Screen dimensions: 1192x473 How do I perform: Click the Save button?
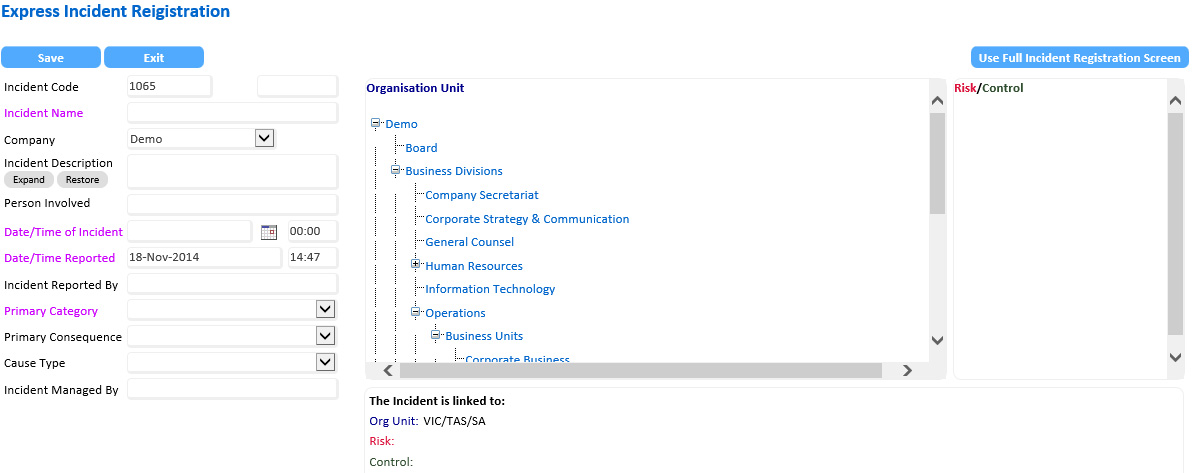click(51, 57)
